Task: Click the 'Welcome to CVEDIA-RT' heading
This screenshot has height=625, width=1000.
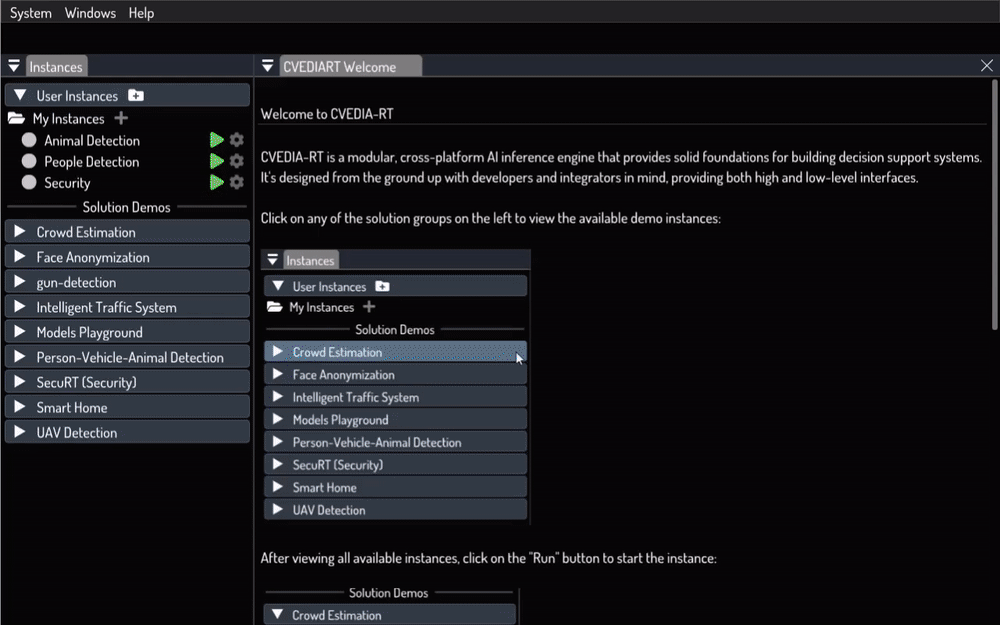Action: pos(327,114)
